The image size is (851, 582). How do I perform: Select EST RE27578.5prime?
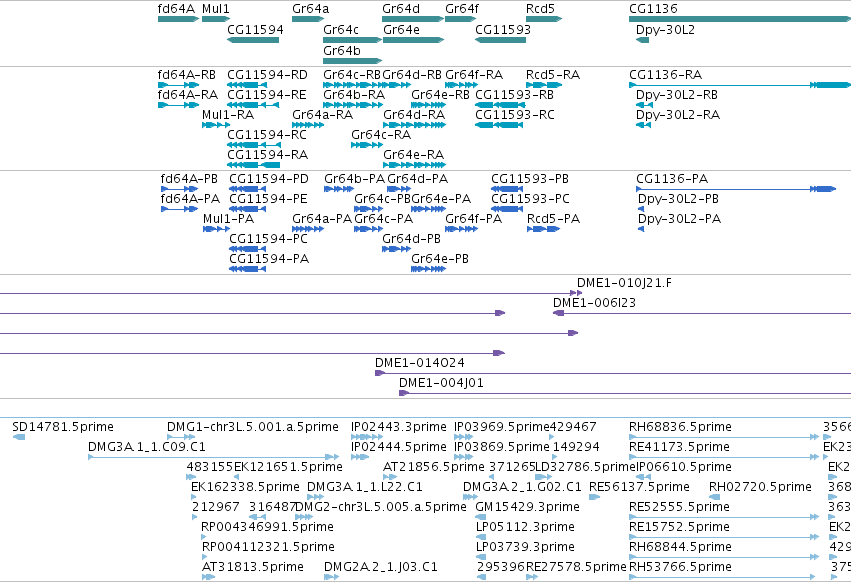point(532,577)
